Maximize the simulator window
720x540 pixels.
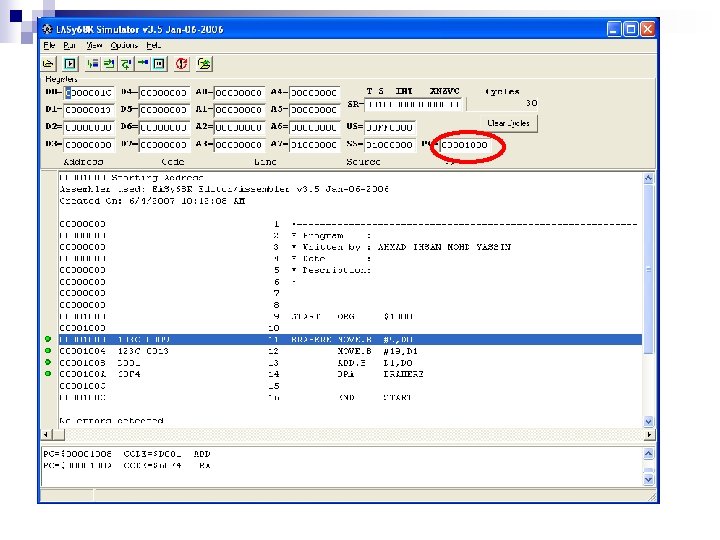tap(631, 29)
